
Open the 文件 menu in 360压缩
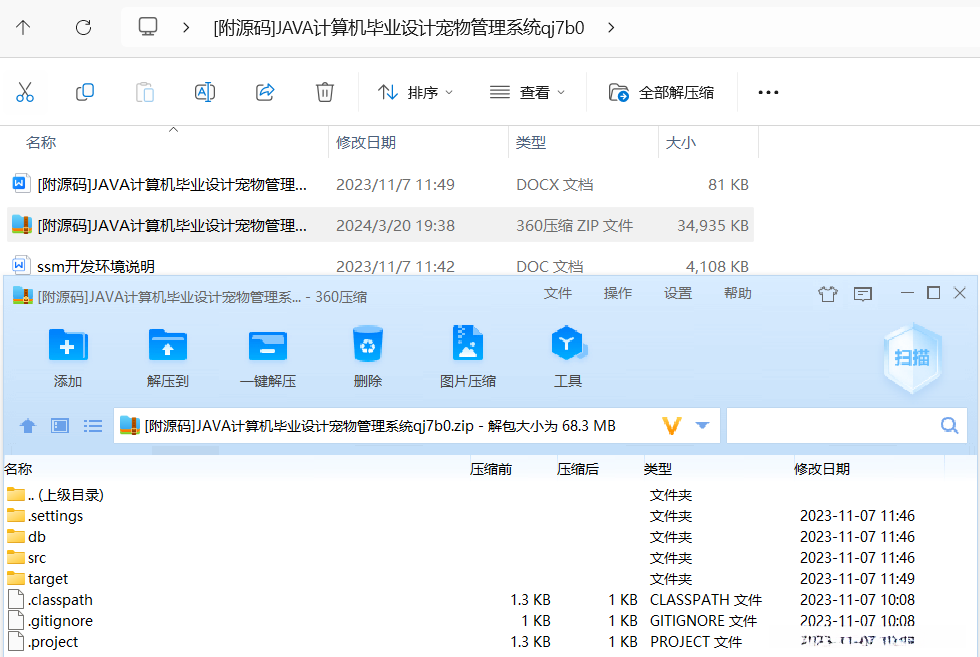(558, 293)
